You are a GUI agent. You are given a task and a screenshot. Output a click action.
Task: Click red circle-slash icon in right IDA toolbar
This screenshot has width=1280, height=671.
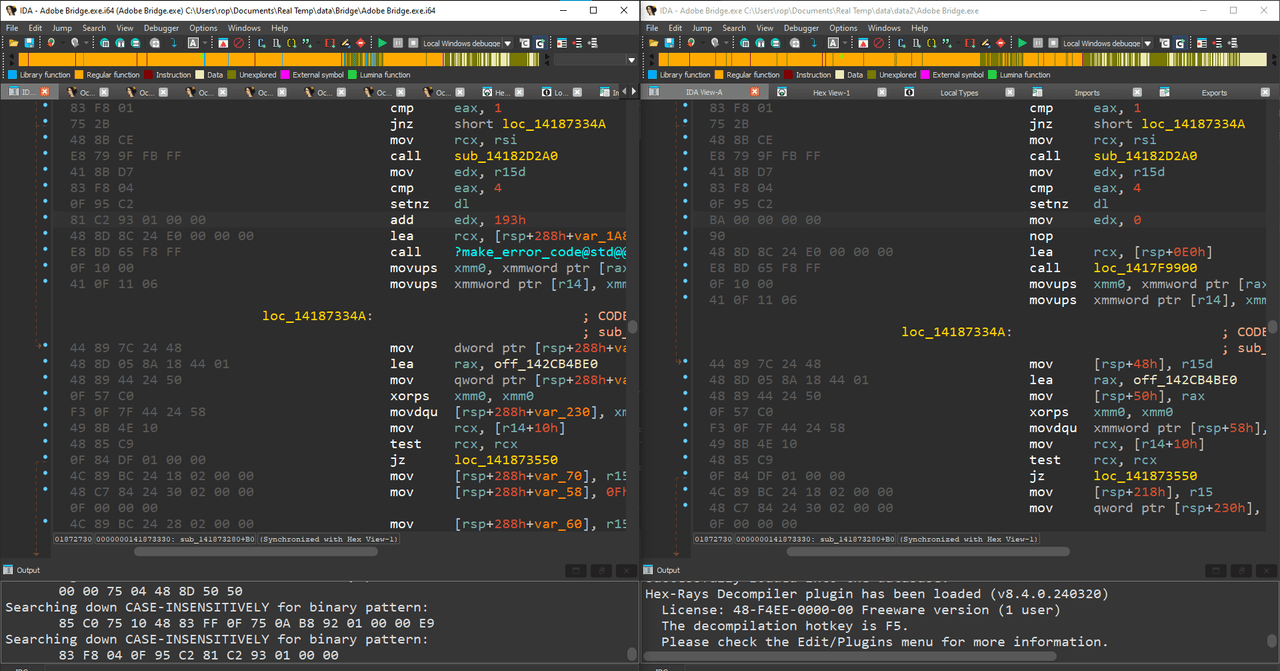tap(878, 43)
